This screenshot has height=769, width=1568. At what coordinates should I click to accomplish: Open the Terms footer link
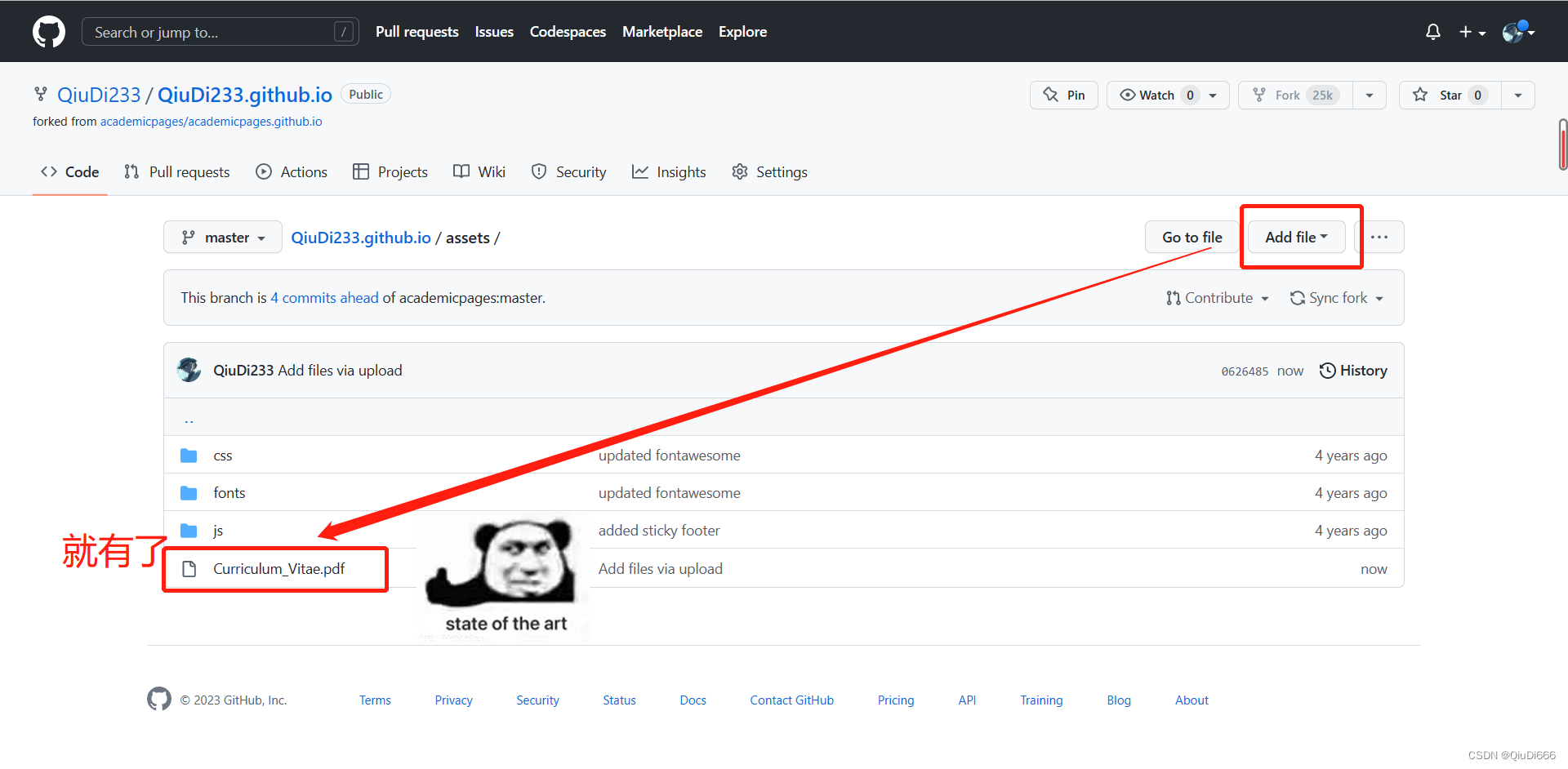pos(375,700)
